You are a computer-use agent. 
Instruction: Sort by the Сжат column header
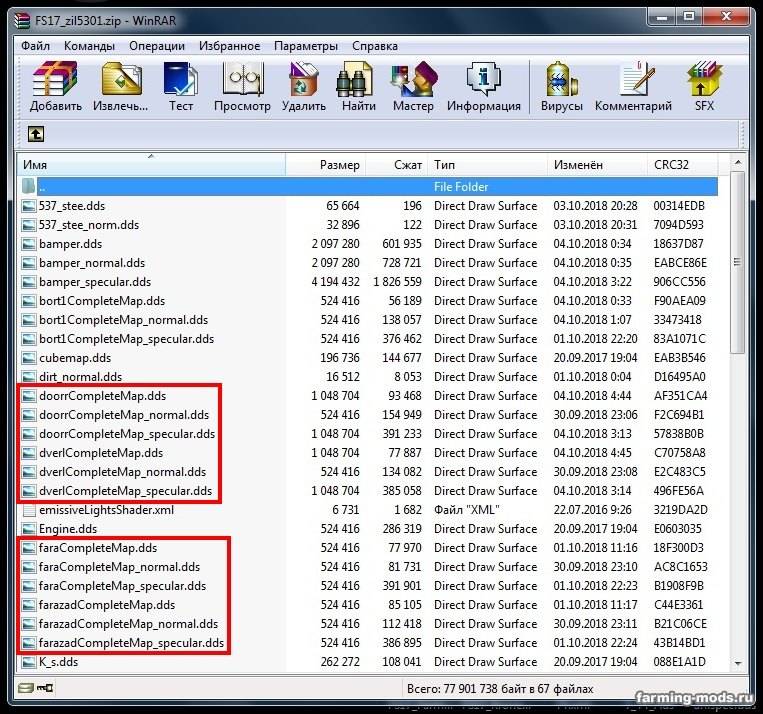pyautogui.click(x=397, y=165)
